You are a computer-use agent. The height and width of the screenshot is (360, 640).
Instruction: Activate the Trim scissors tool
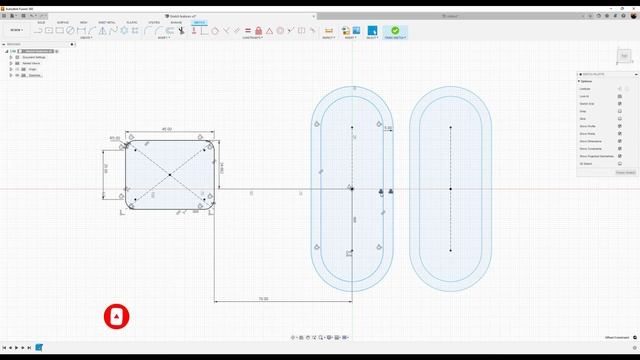point(181,31)
